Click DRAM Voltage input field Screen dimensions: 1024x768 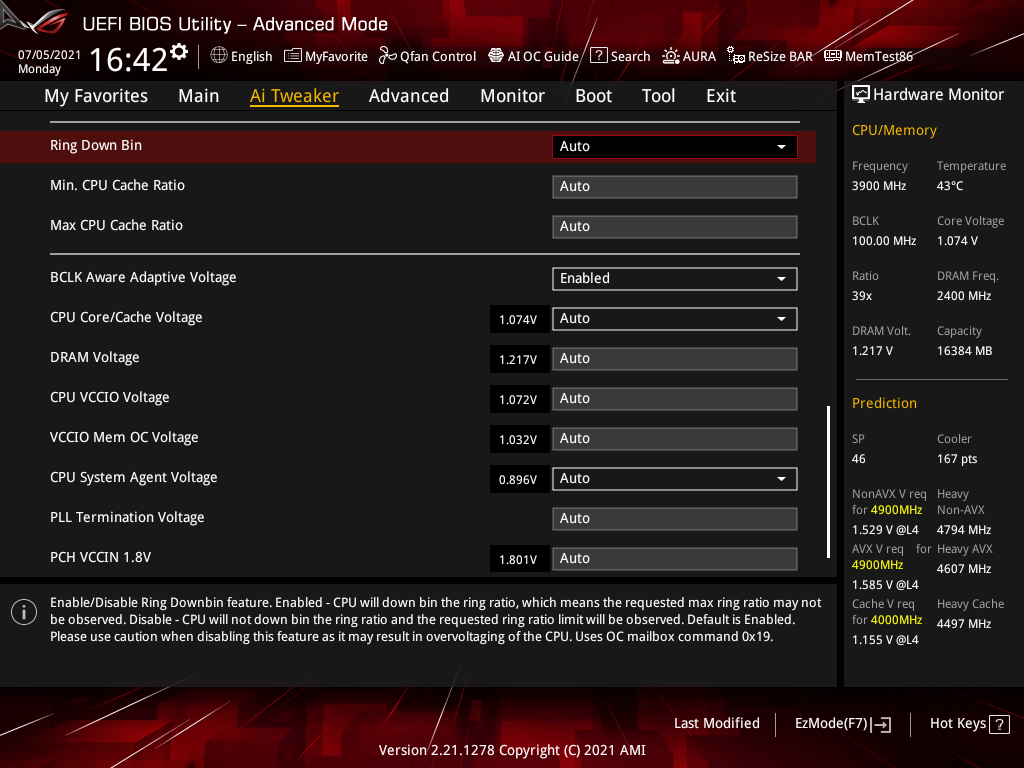[675, 359]
